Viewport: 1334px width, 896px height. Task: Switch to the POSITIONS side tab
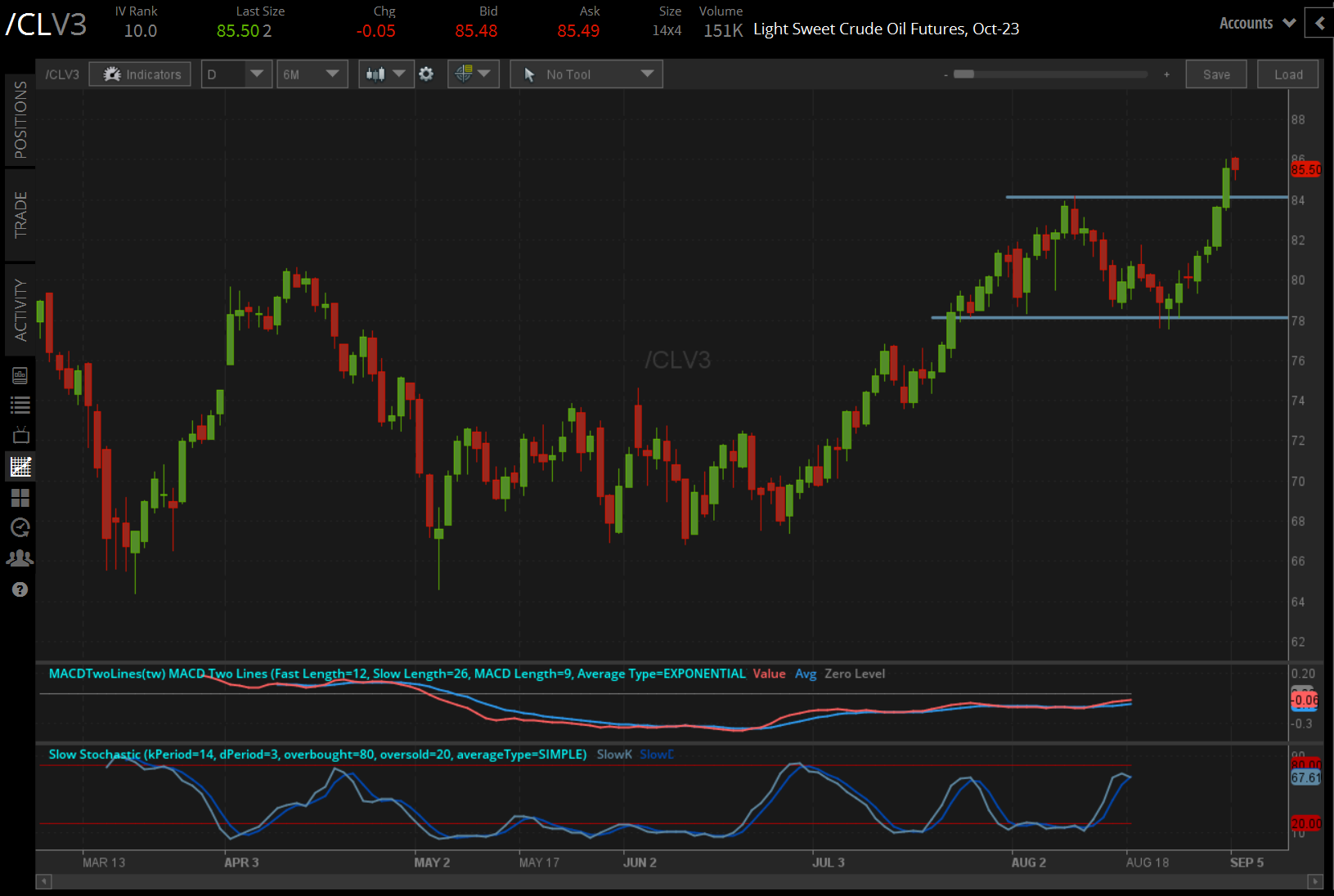[20, 119]
